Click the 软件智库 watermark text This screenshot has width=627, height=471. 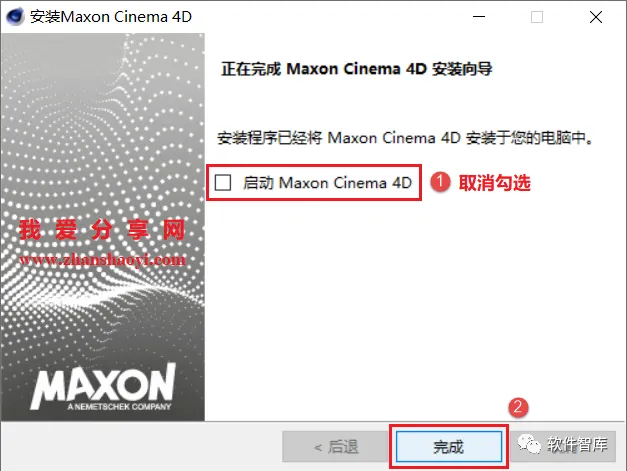(x=577, y=444)
